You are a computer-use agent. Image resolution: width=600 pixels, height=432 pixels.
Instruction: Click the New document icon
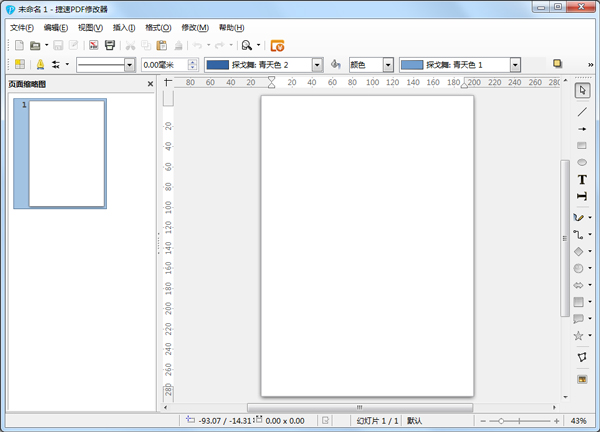pyautogui.click(x=18, y=45)
